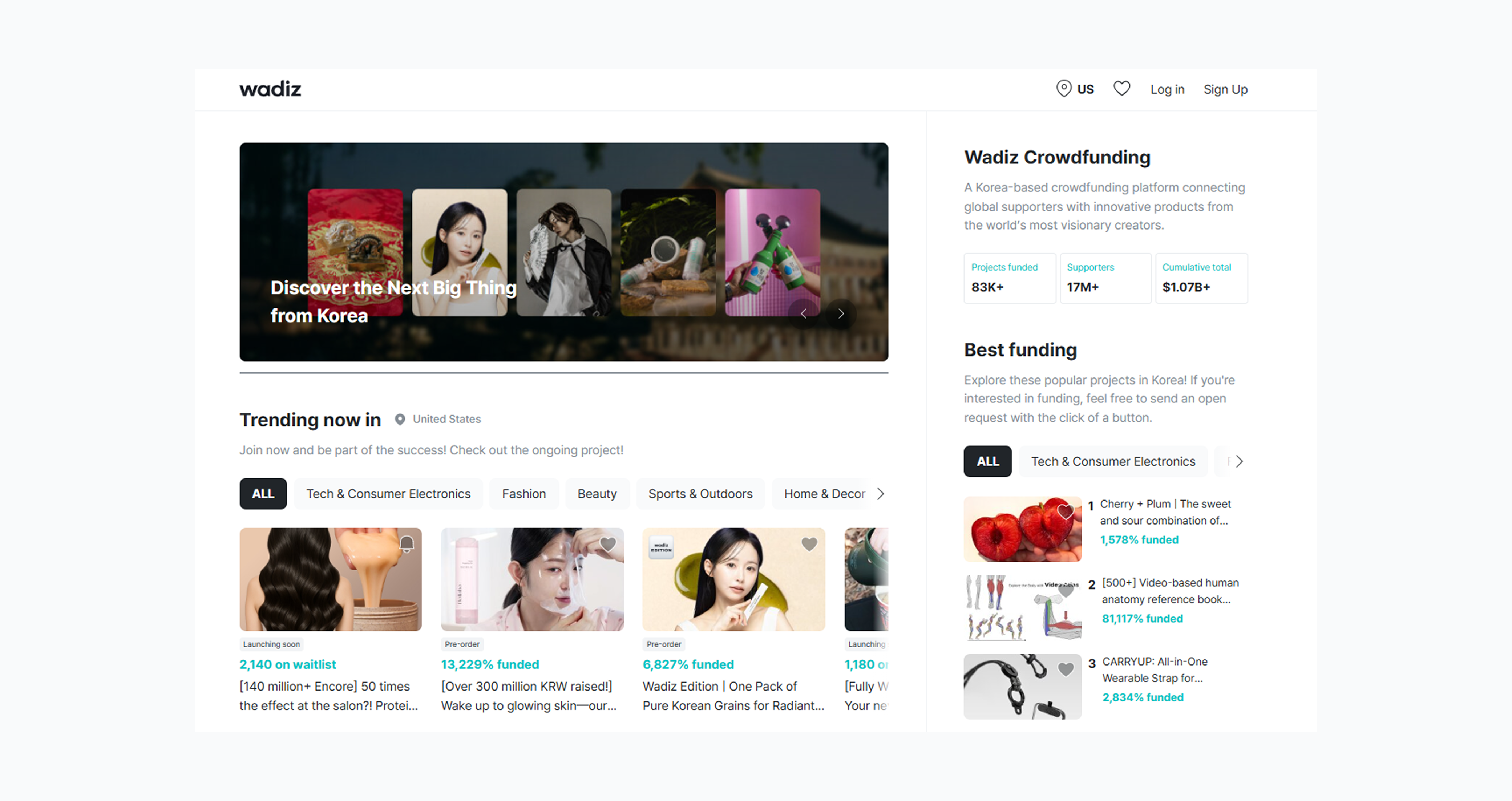The width and height of the screenshot is (1512, 801).
Task: Select the Fashion category tab
Action: 523,494
